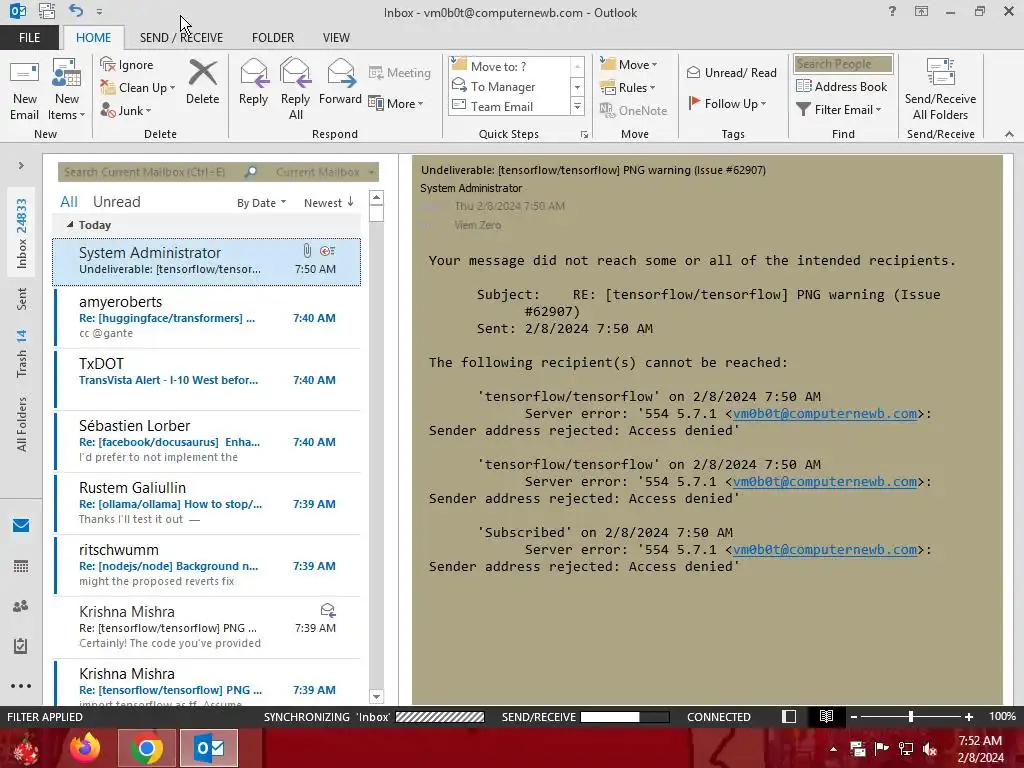Select the 'Move to: ?' quick step
This screenshot has height=768, width=1024.
pos(509,66)
